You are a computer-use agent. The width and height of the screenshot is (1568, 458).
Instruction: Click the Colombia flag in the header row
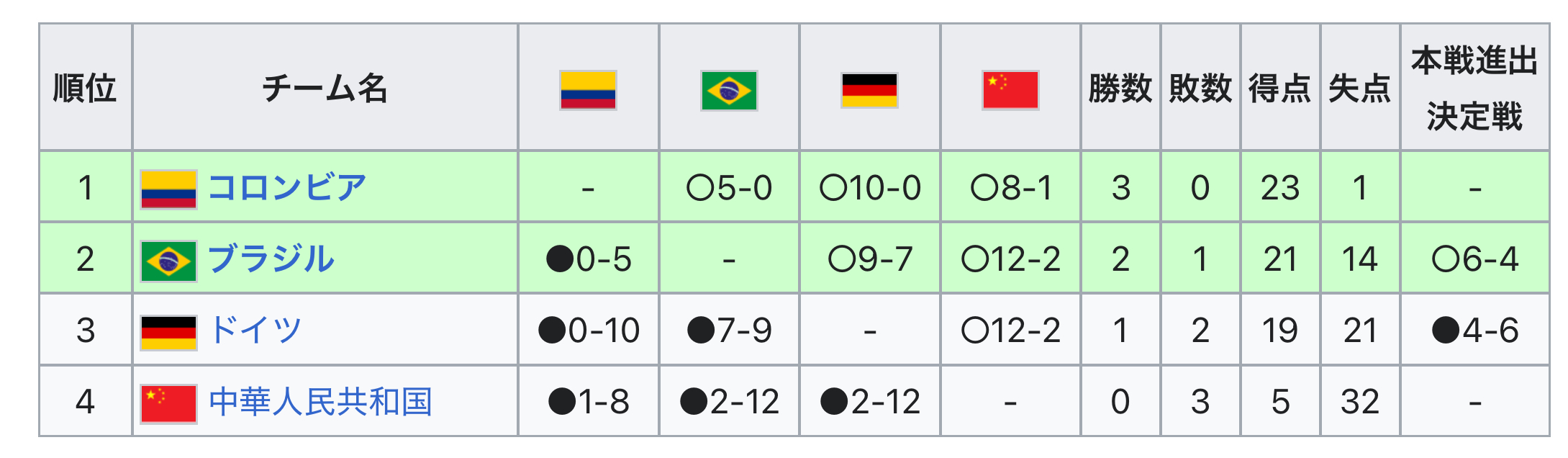tap(588, 90)
